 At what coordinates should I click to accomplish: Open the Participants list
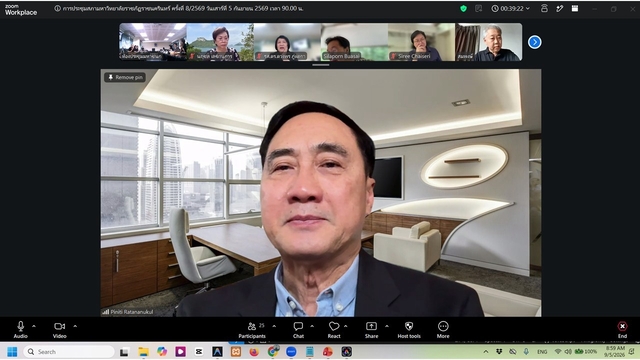tap(252, 330)
